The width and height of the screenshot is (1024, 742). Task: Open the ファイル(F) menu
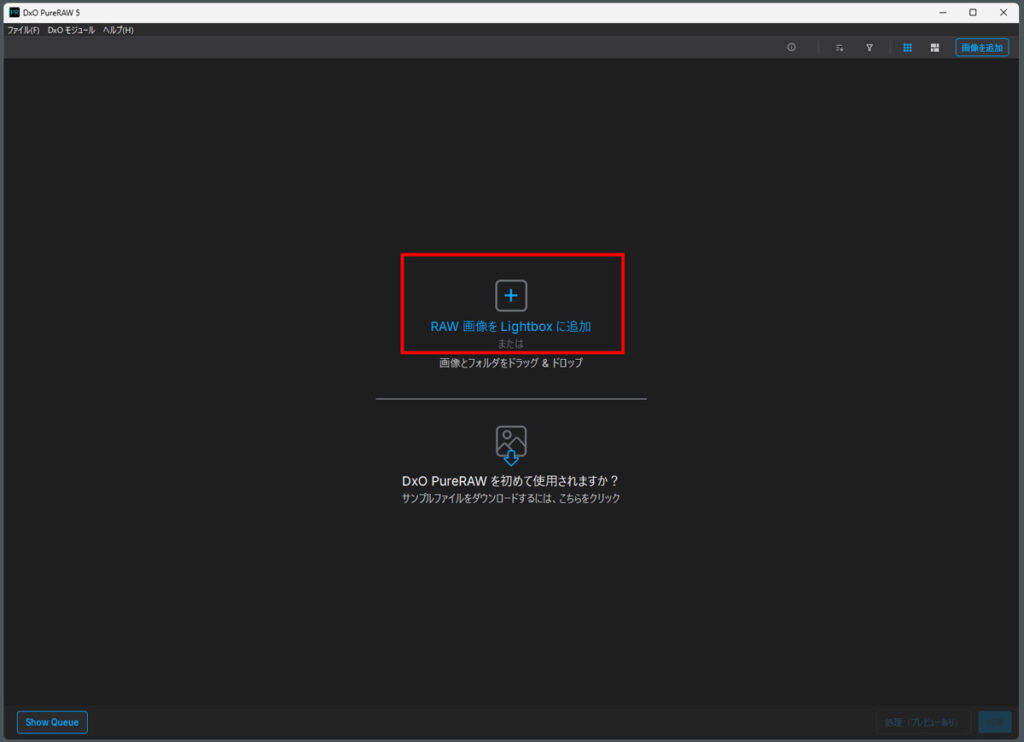24,30
